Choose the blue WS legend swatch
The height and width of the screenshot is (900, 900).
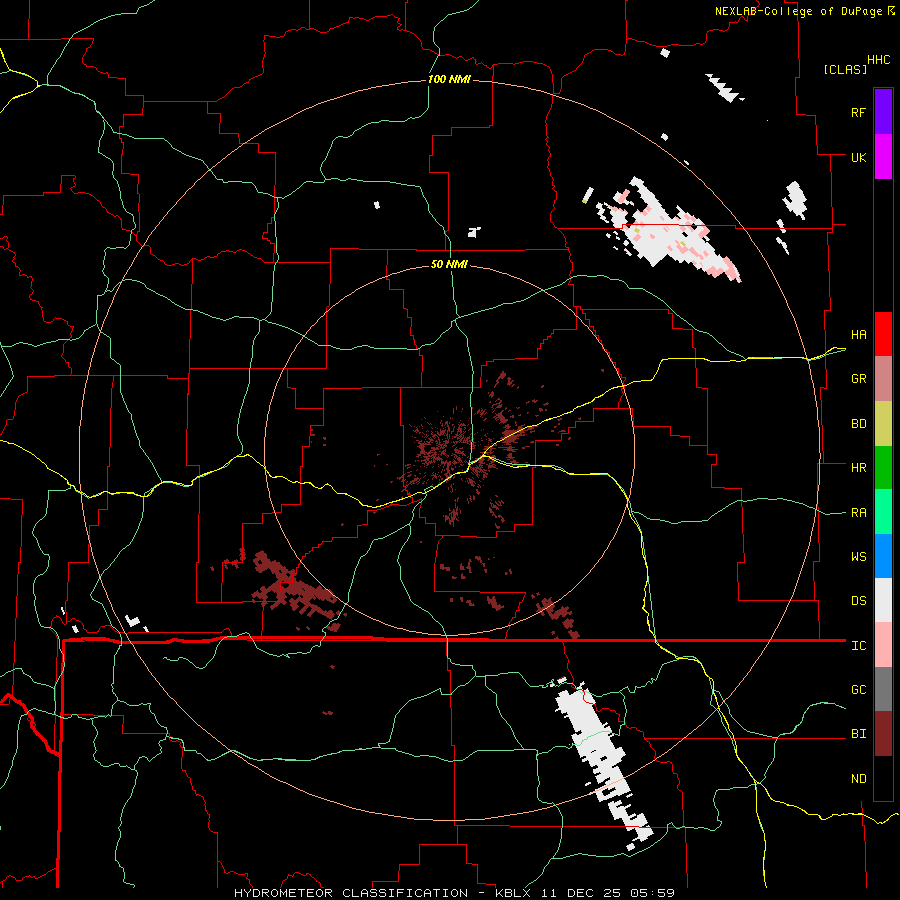click(883, 556)
